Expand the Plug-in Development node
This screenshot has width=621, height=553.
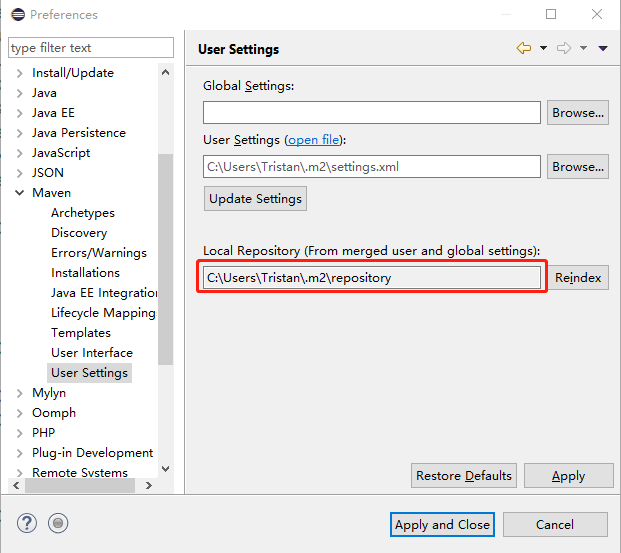(19, 453)
